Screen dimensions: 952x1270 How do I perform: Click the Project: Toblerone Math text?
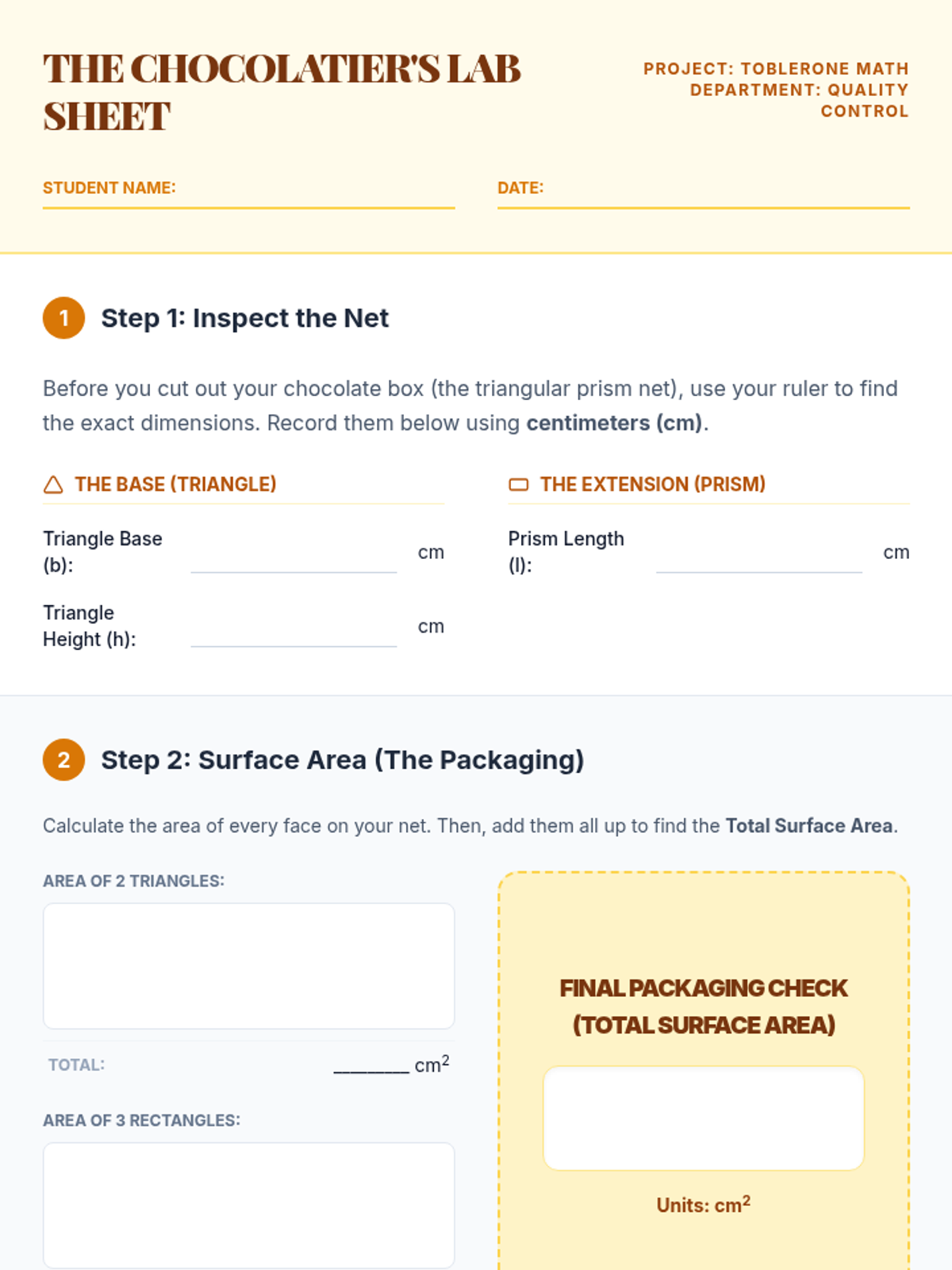(x=776, y=69)
